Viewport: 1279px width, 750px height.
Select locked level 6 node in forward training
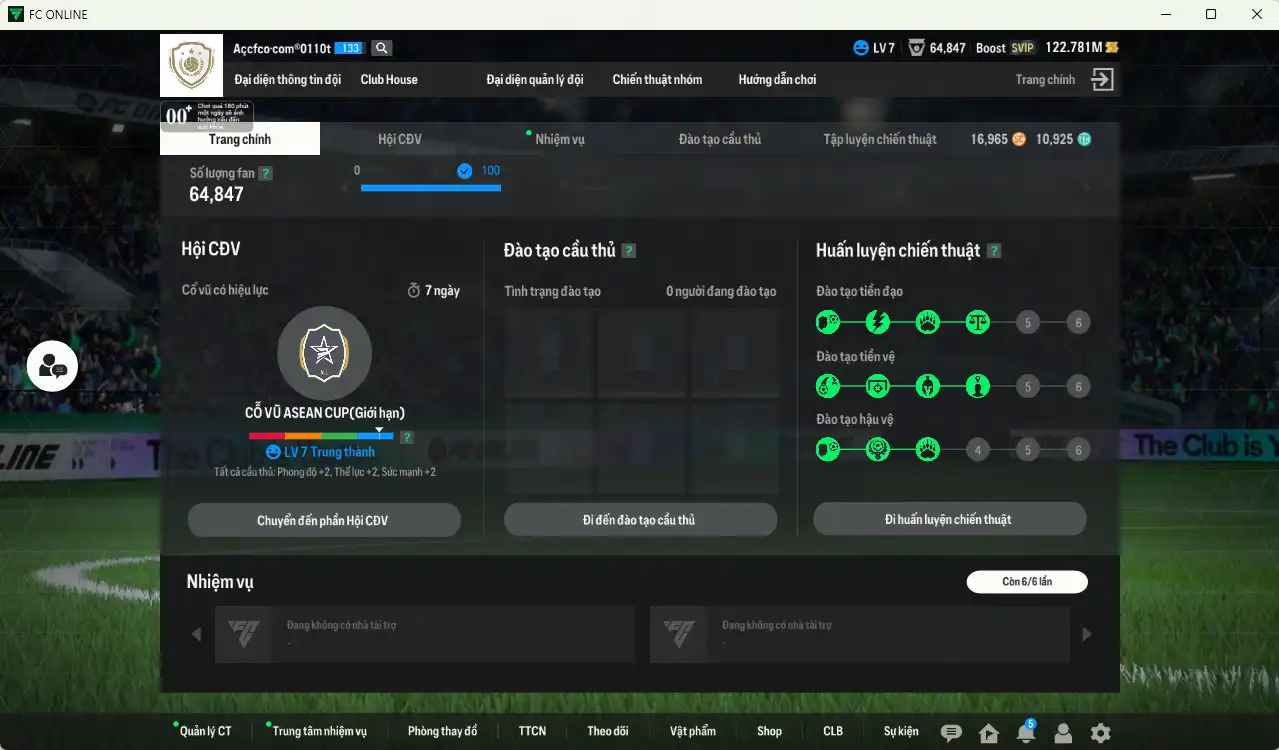tap(1077, 322)
